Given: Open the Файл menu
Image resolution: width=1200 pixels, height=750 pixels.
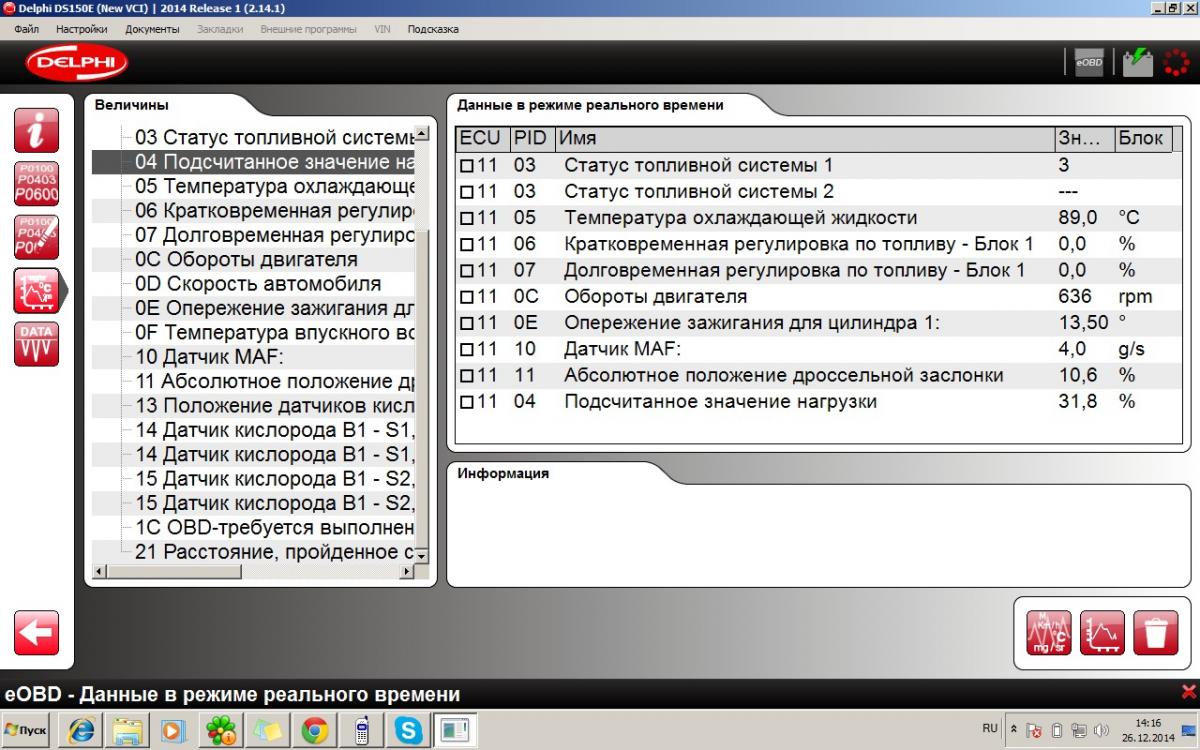Looking at the screenshot, I should [x=27, y=29].
